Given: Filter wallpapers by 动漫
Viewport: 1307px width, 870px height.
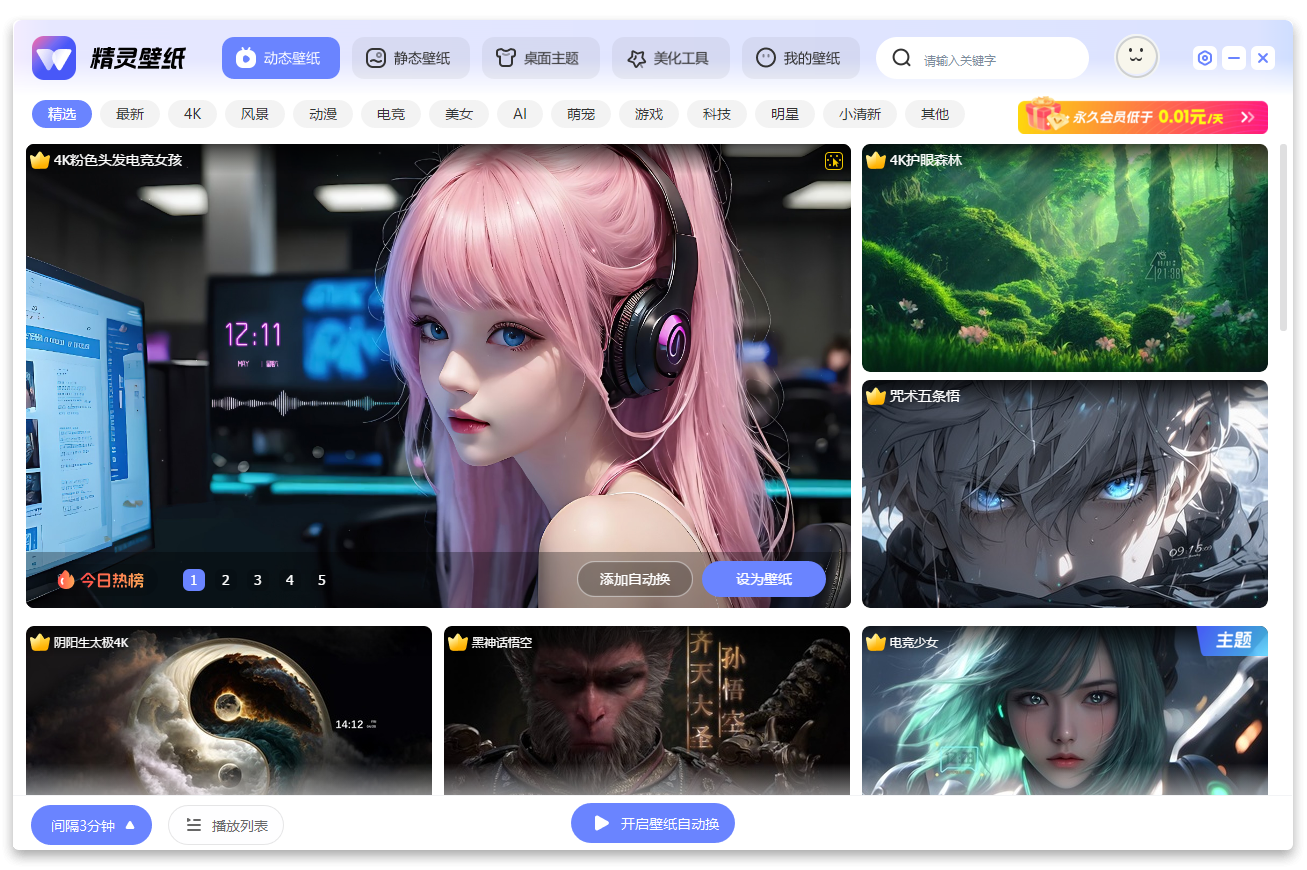Looking at the screenshot, I should click(323, 114).
